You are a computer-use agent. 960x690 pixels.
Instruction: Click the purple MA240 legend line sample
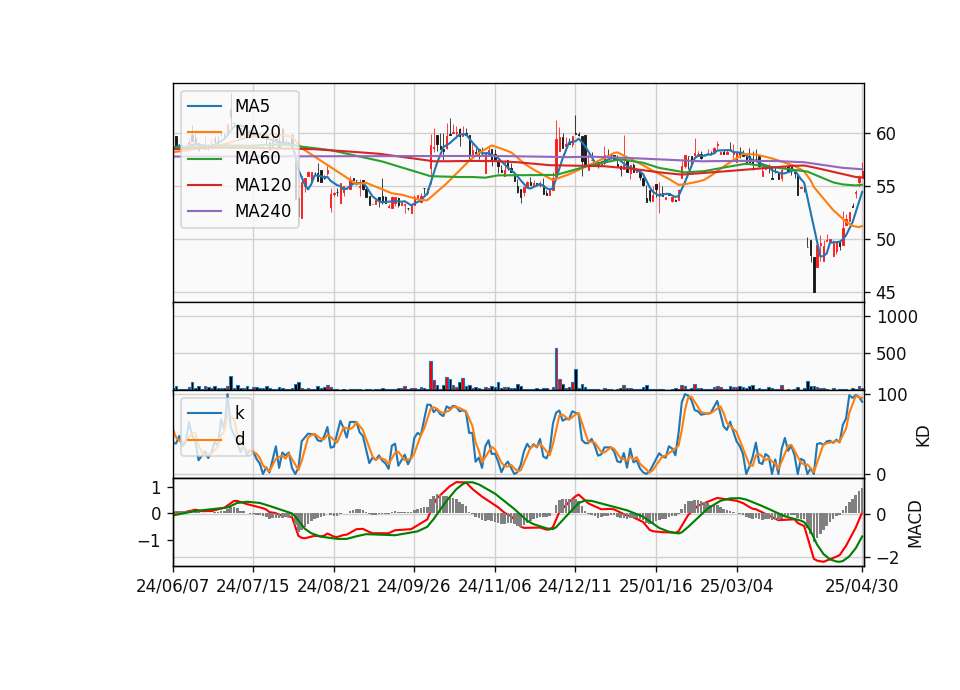pyautogui.click(x=204, y=211)
